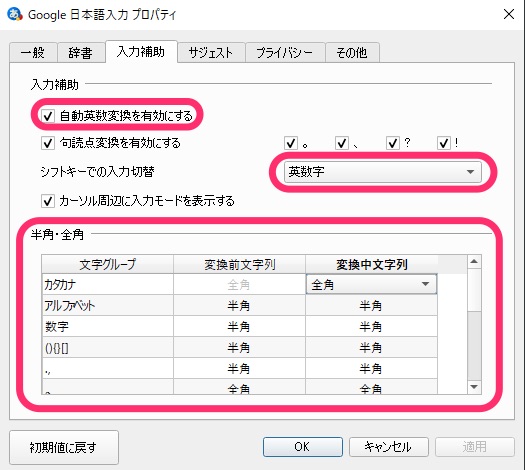Click カタカナ 変換前文字列 全角 cell
The image size is (525, 470).
239,285
